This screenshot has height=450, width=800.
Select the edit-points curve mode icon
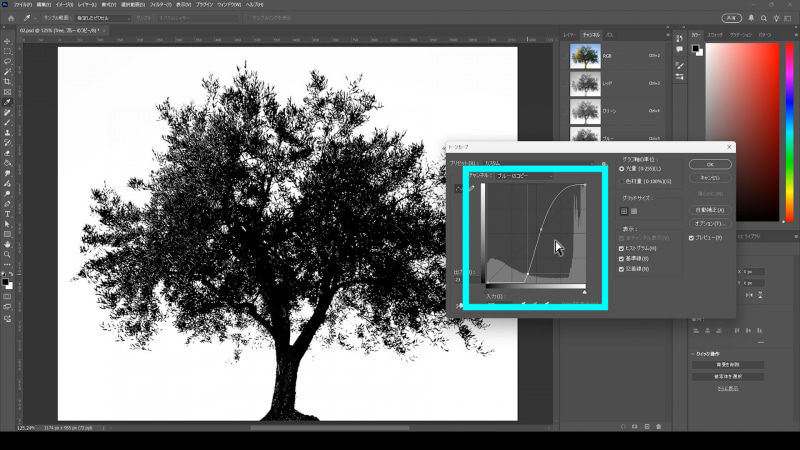point(459,189)
